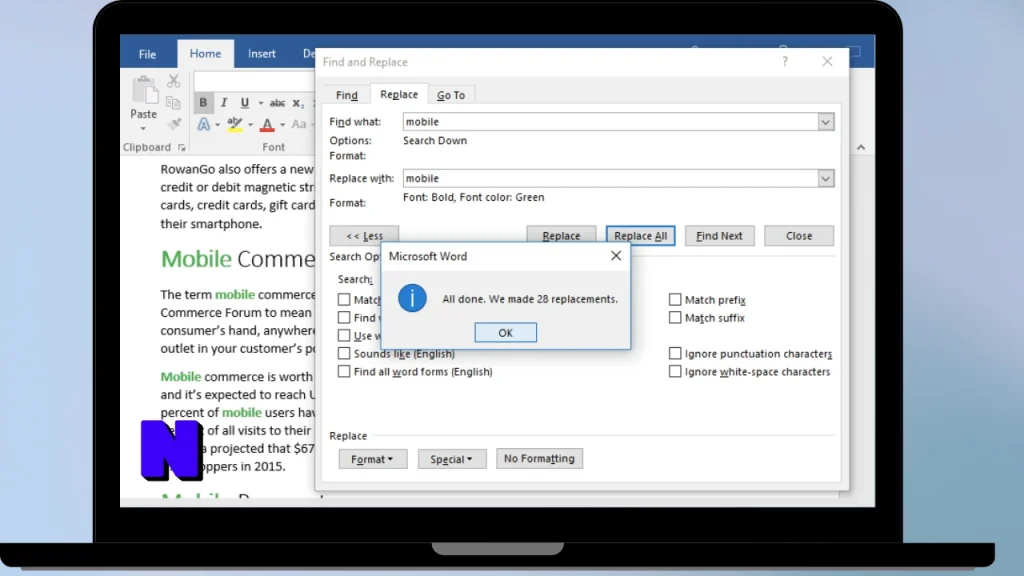Click the text highlight color pen
Viewport: 1024px width, 576px height.
(x=235, y=124)
